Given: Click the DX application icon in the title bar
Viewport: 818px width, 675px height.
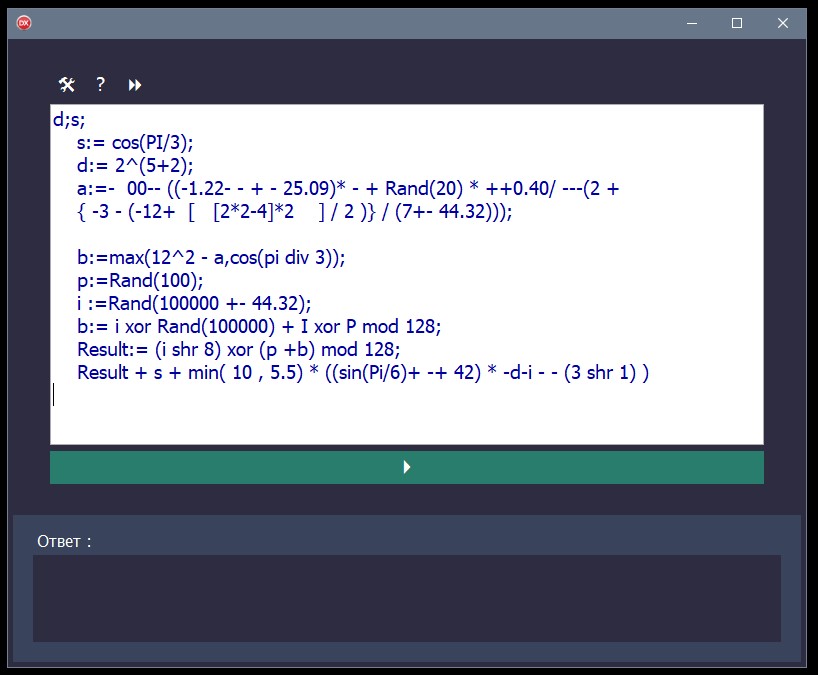Looking at the screenshot, I should (23, 20).
